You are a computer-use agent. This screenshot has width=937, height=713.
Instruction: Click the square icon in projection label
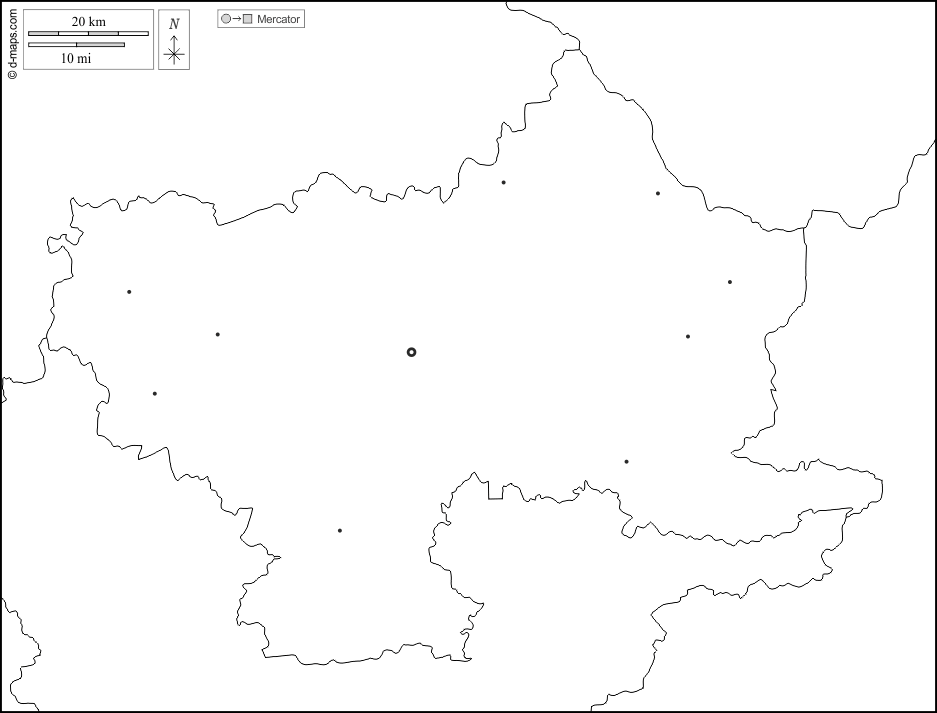[x=247, y=19]
